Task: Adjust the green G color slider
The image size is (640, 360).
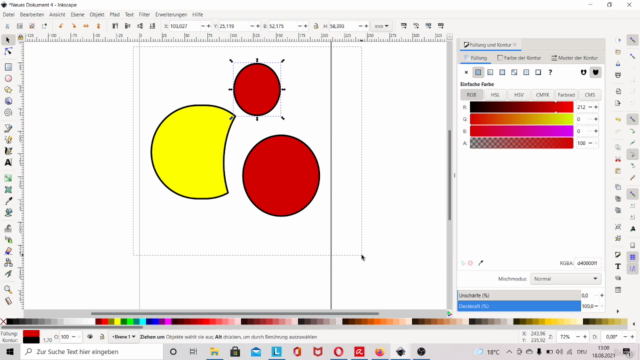Action: [522, 119]
